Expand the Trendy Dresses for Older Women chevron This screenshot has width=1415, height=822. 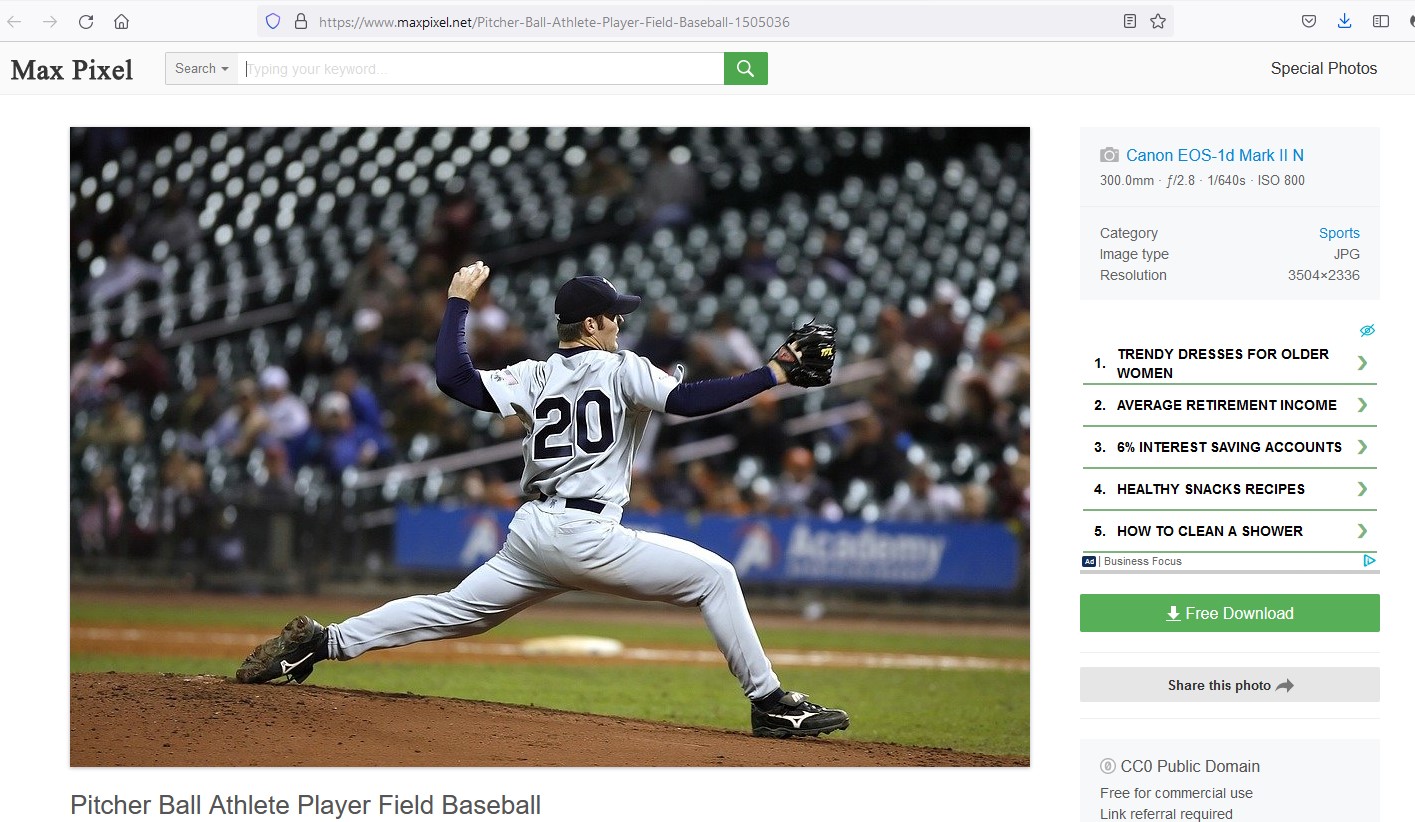[1362, 363]
